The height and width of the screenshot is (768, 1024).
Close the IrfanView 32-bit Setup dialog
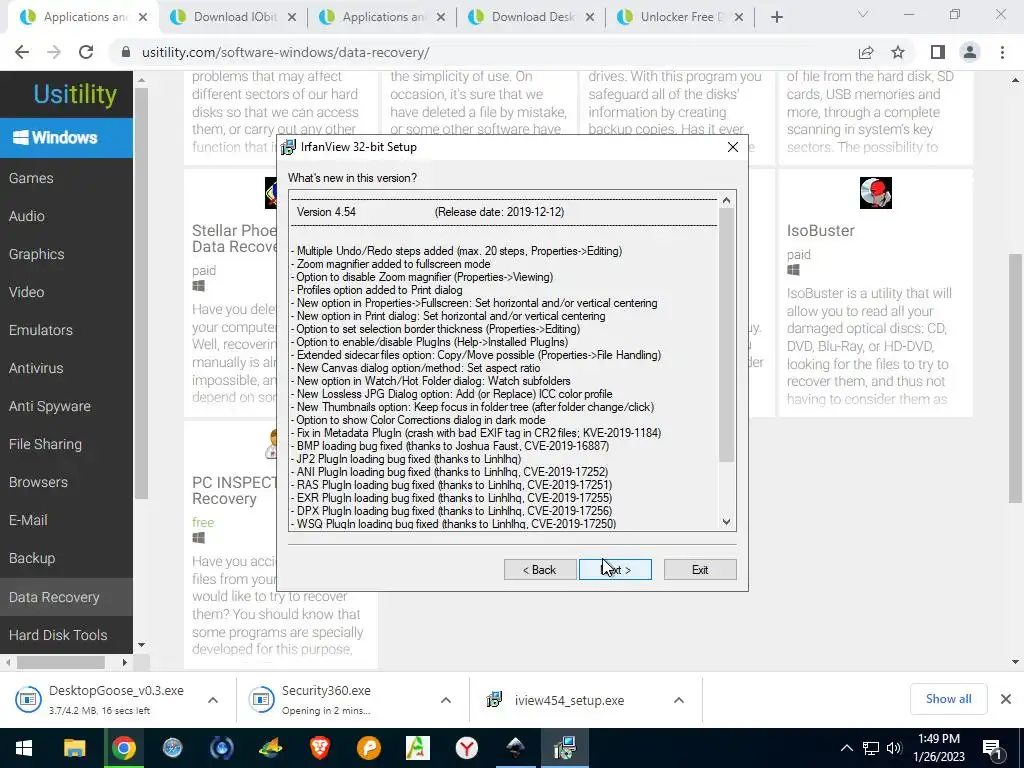click(x=733, y=147)
